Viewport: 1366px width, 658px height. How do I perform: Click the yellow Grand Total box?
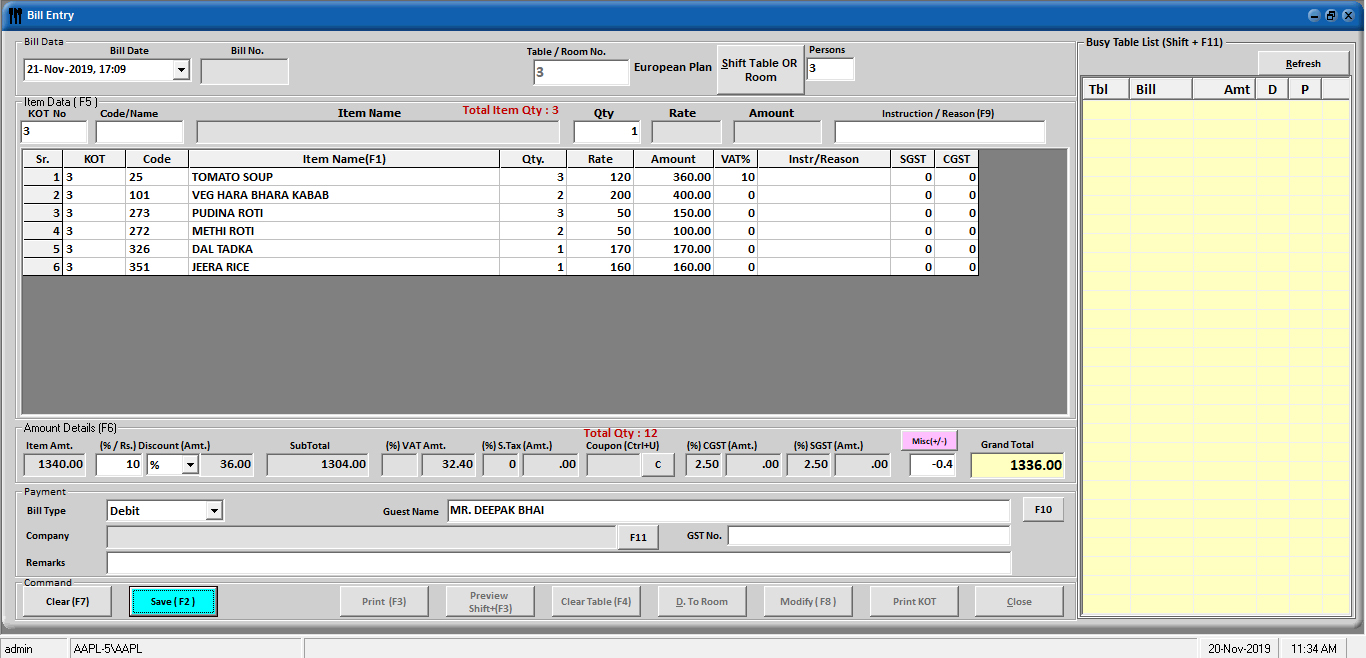coord(1017,466)
